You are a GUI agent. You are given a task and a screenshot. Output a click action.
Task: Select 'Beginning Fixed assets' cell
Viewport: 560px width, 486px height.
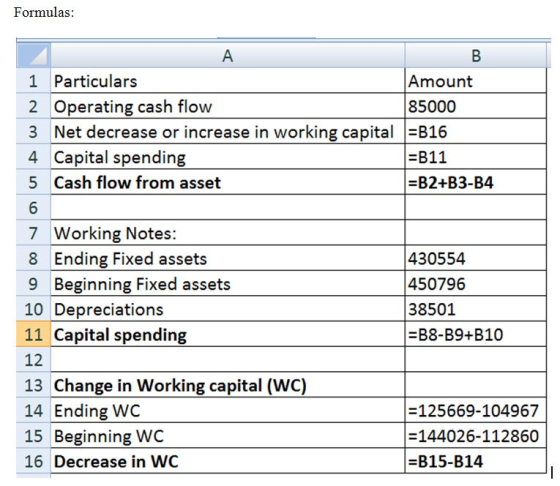[x=228, y=284]
